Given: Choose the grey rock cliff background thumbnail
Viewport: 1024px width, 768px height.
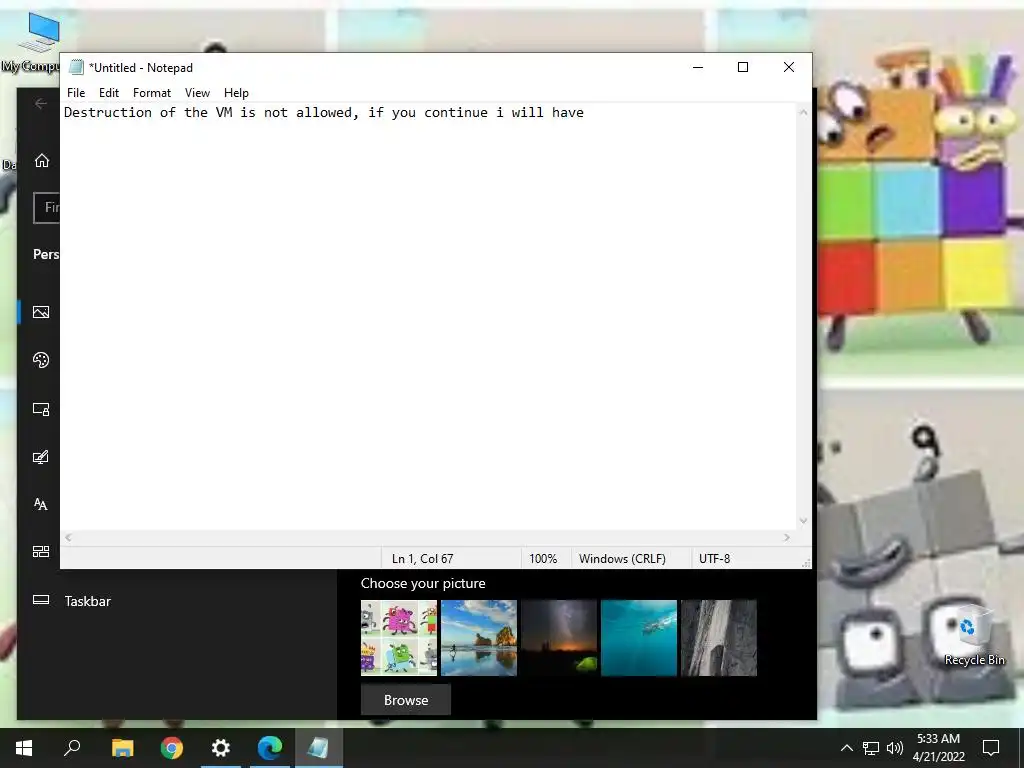Looking at the screenshot, I should click(719, 638).
